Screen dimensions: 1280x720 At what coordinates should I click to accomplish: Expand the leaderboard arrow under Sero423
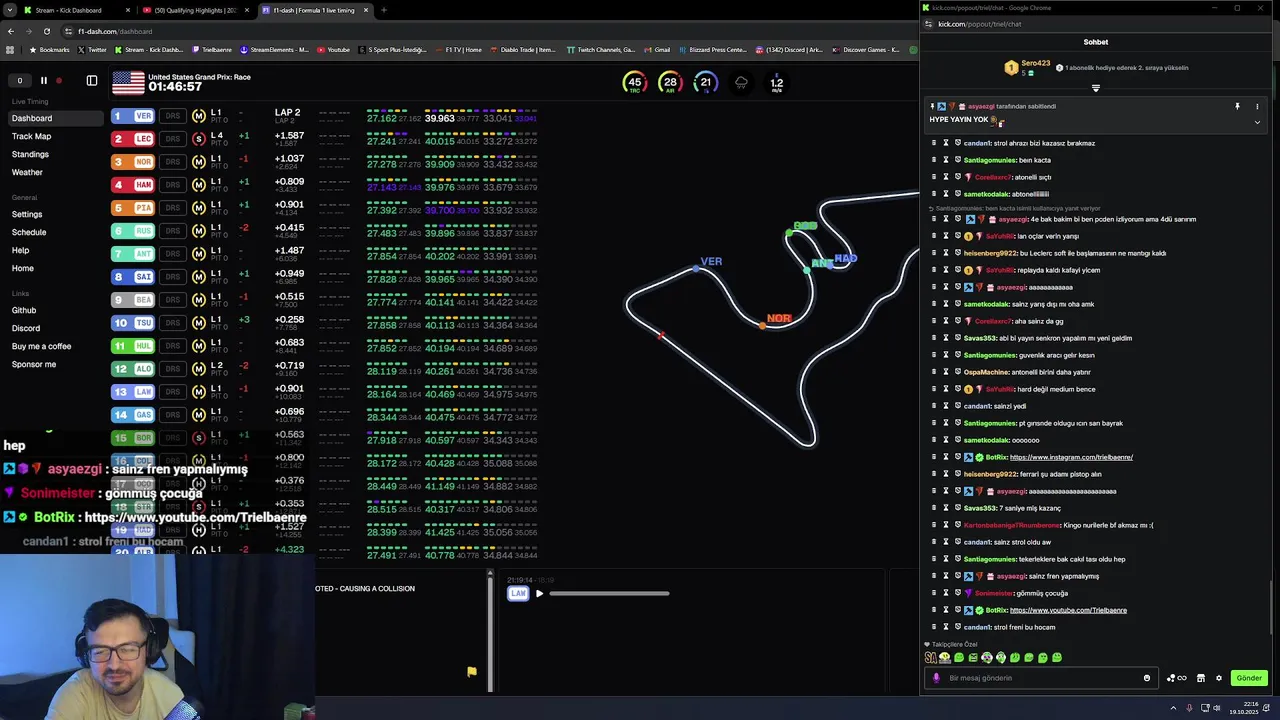click(1096, 88)
